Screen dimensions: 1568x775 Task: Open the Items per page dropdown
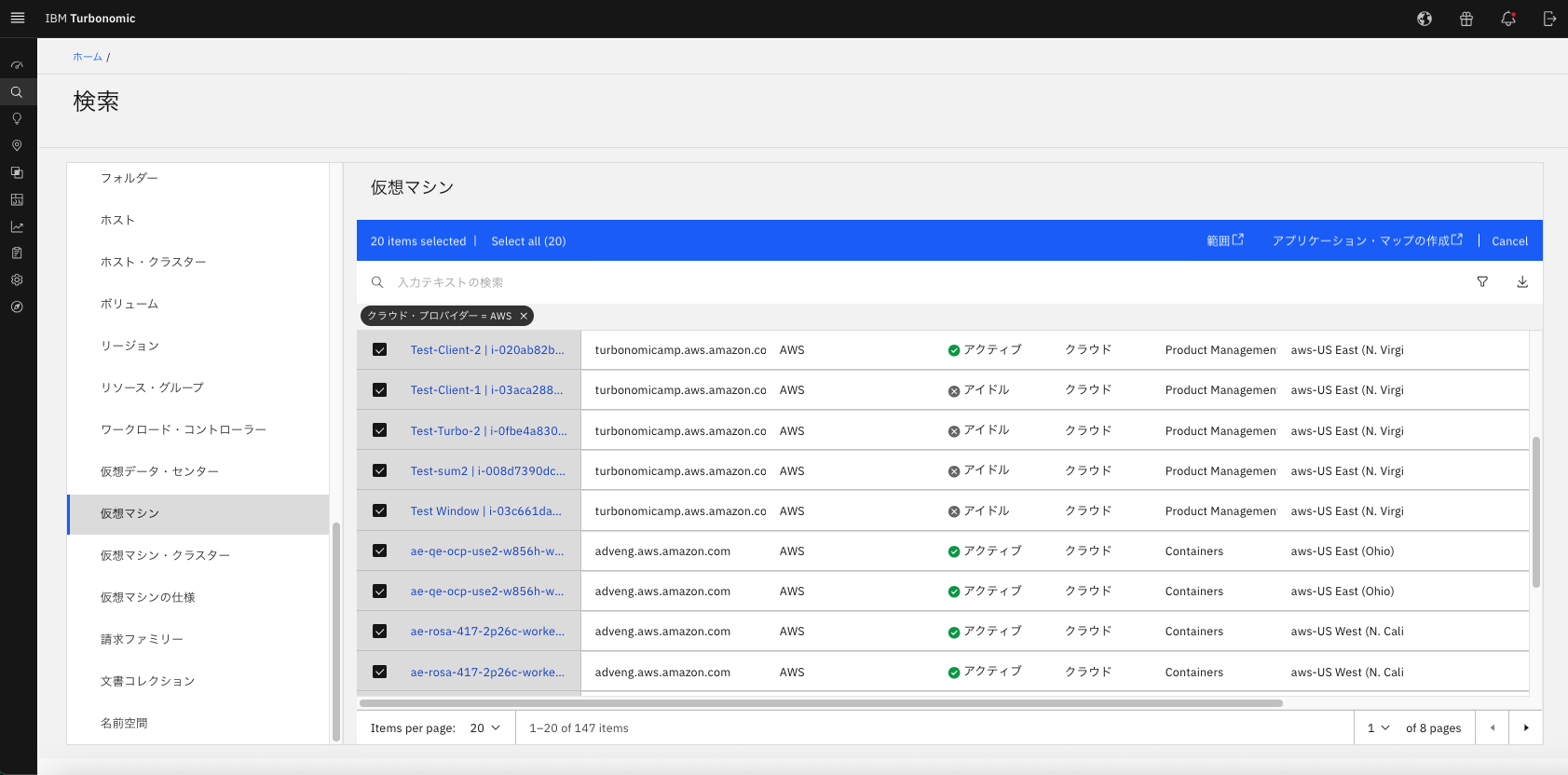coord(485,728)
